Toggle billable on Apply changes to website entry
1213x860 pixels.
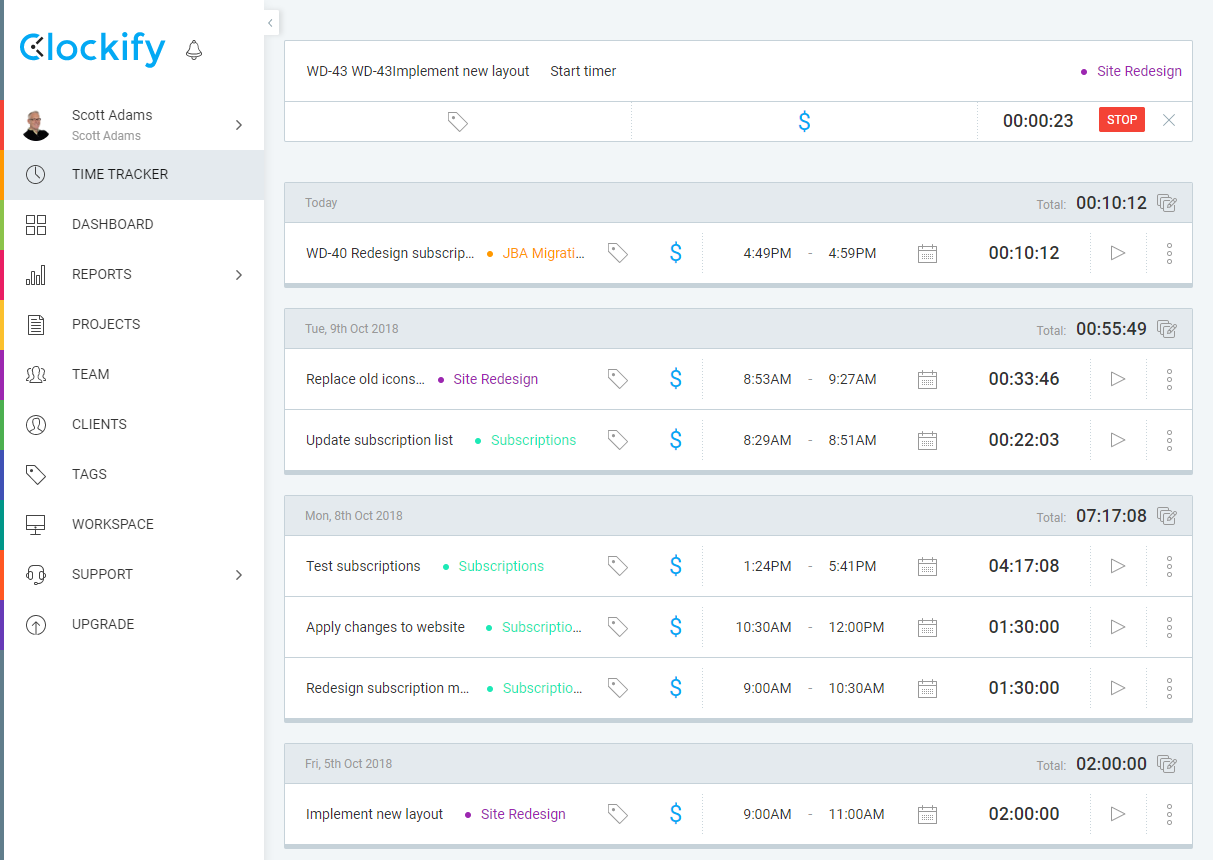pos(676,627)
